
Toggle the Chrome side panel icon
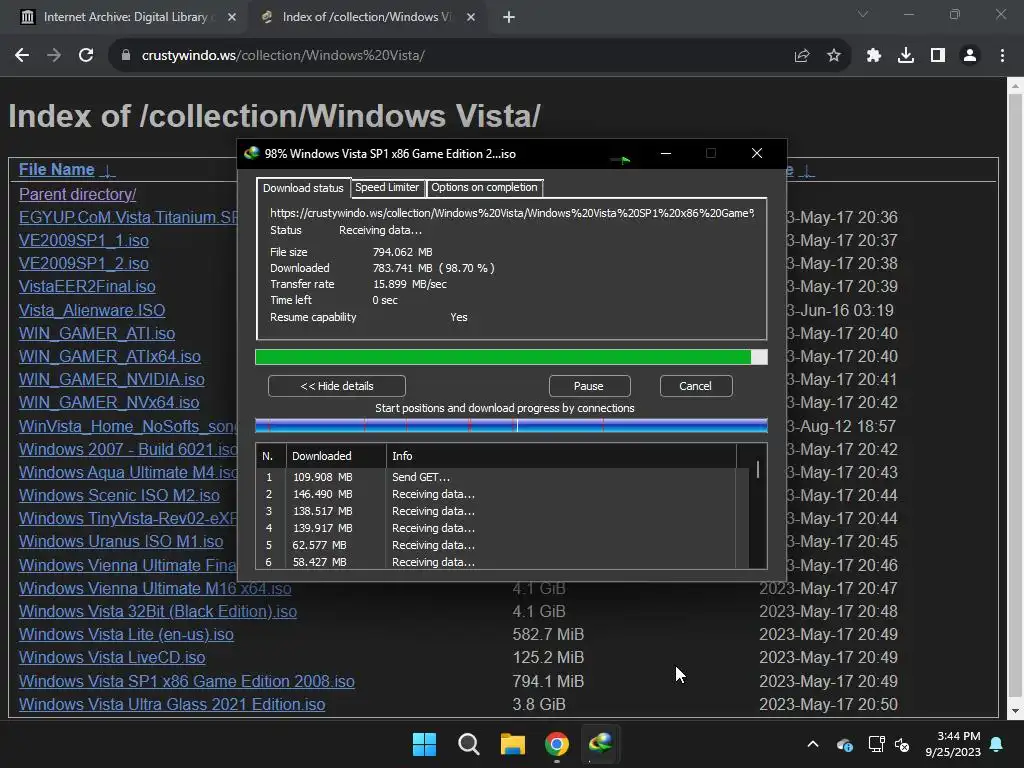pos(938,56)
